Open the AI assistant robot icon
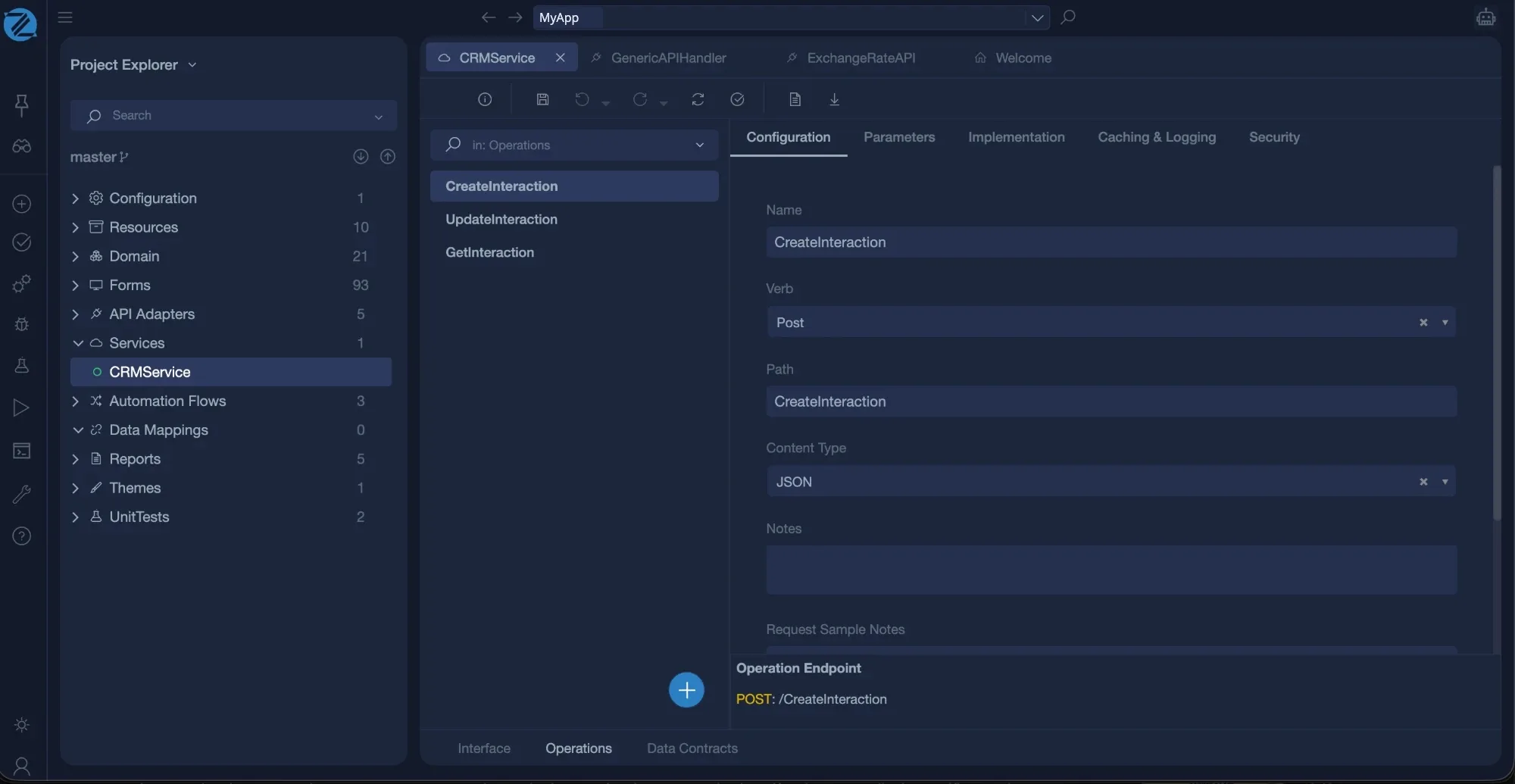 (x=1485, y=17)
